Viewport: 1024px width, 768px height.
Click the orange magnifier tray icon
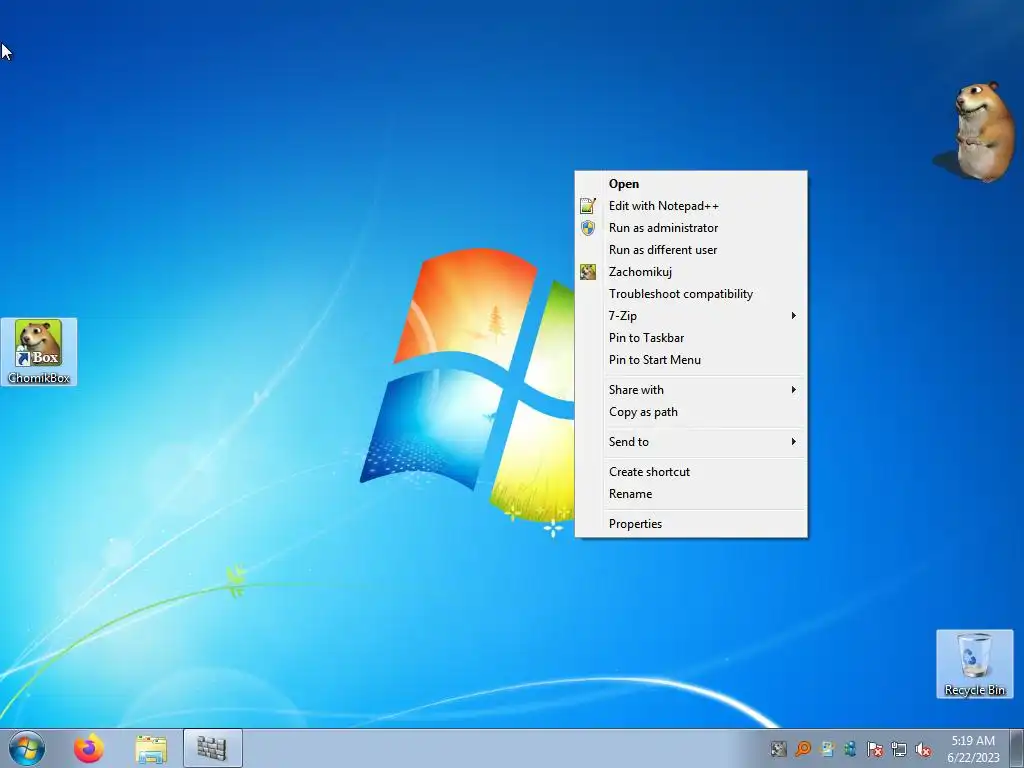(x=803, y=749)
